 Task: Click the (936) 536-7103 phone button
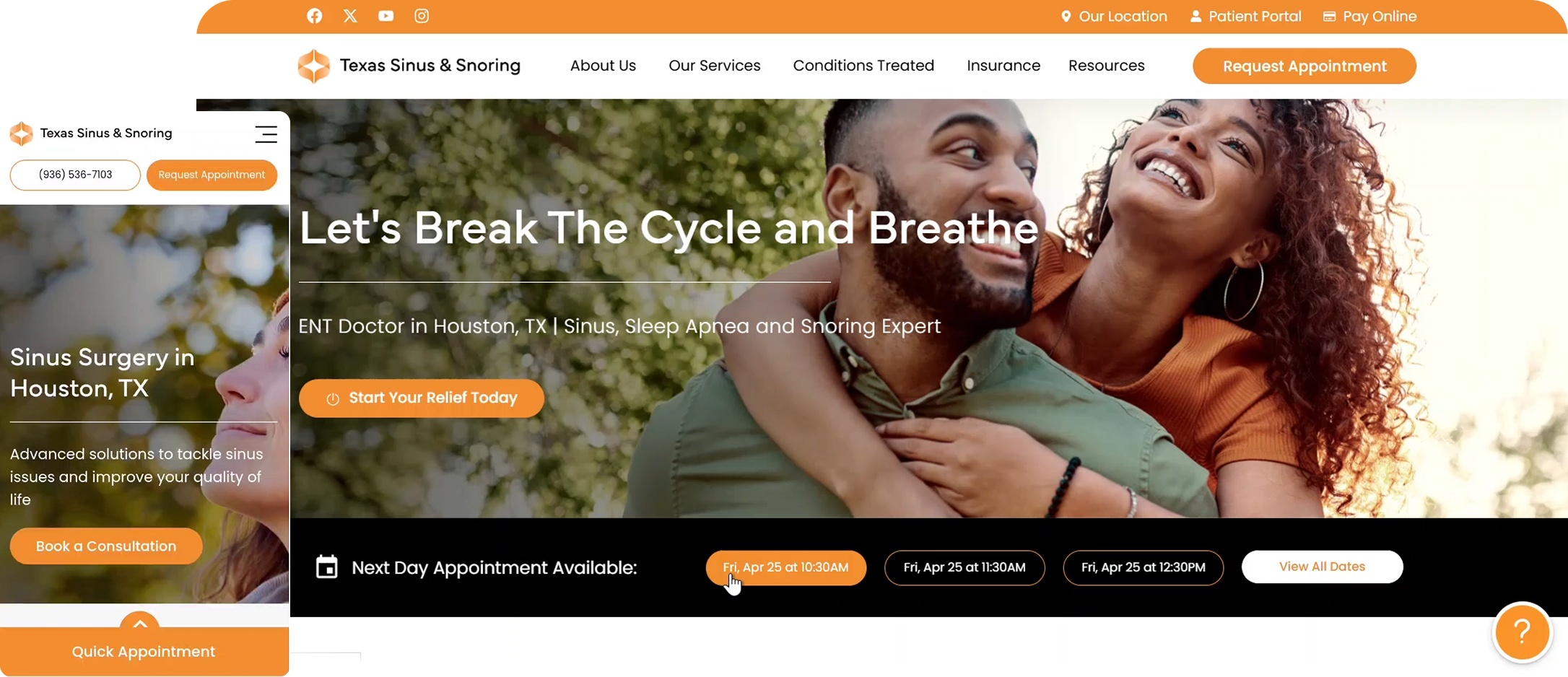click(75, 175)
